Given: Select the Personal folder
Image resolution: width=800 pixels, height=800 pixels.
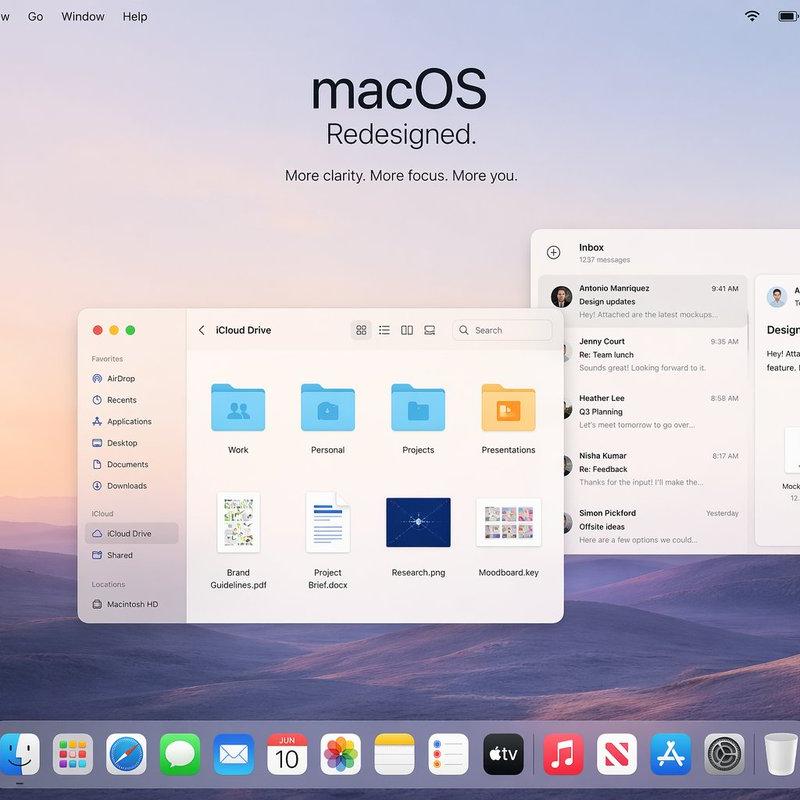Looking at the screenshot, I should coord(328,408).
